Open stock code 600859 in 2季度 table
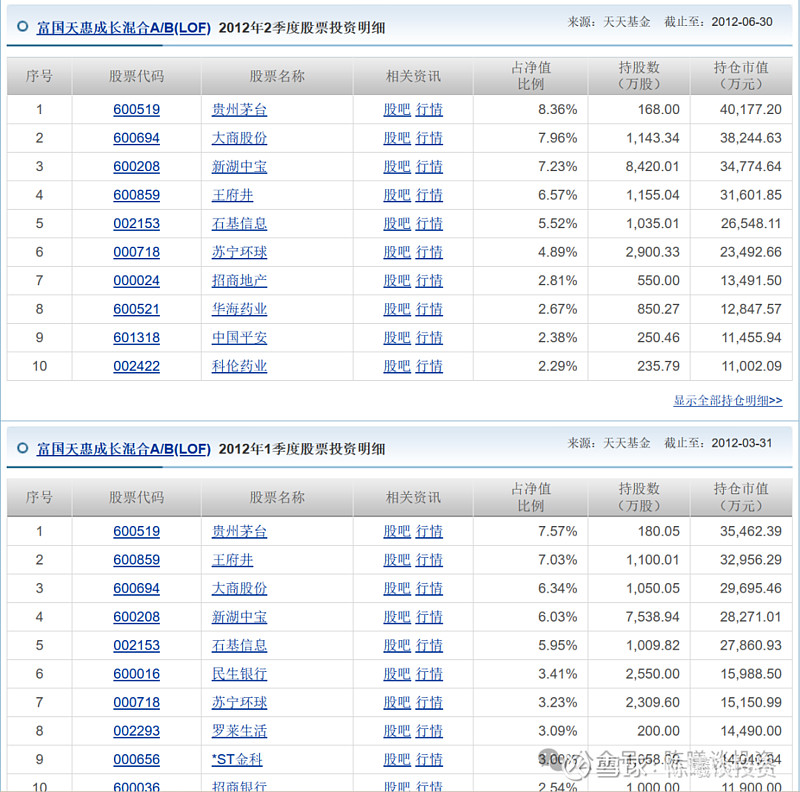Viewport: 800px width, 792px height. [136, 195]
